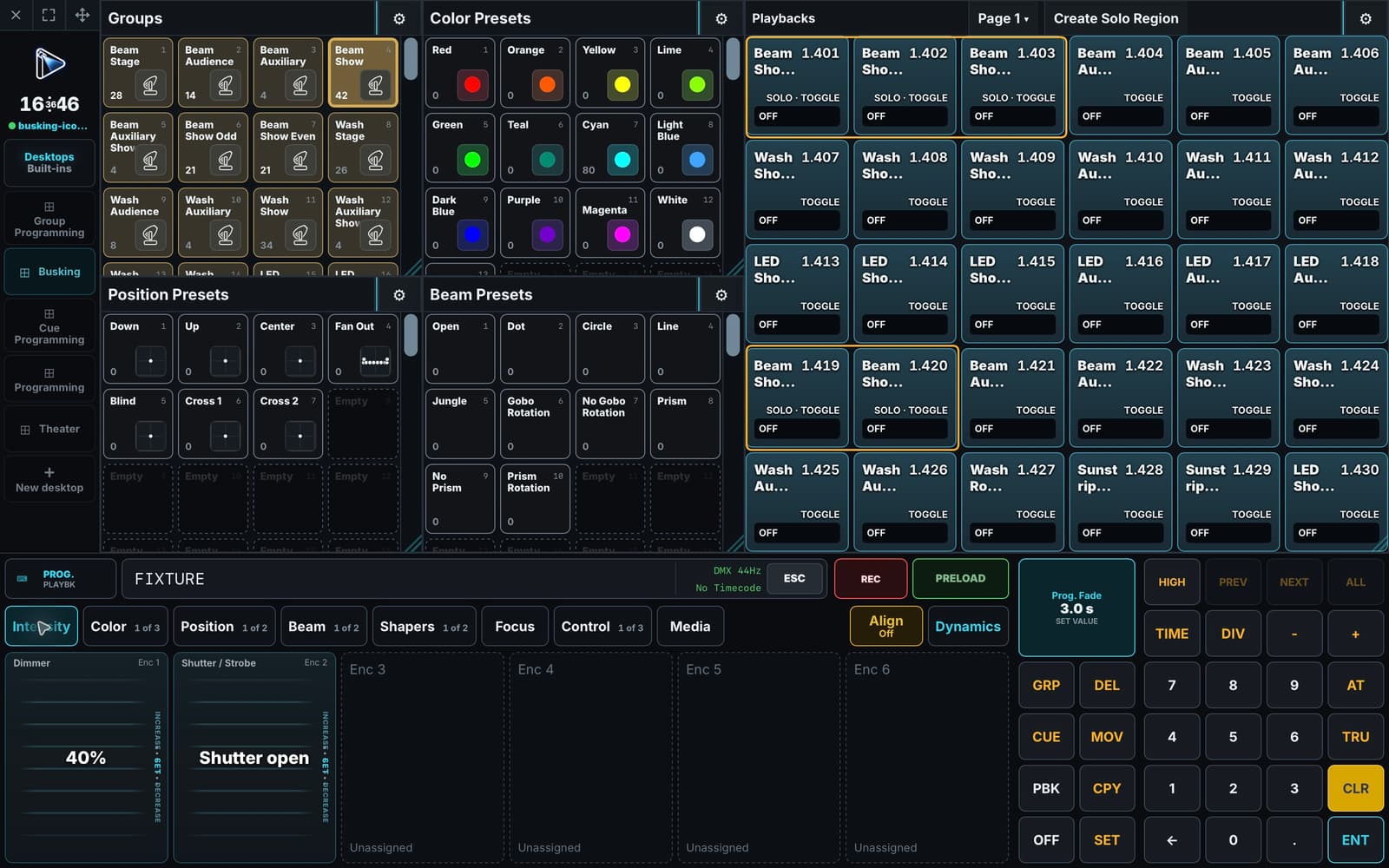Select Wash Stage group fixture icon

(x=376, y=161)
